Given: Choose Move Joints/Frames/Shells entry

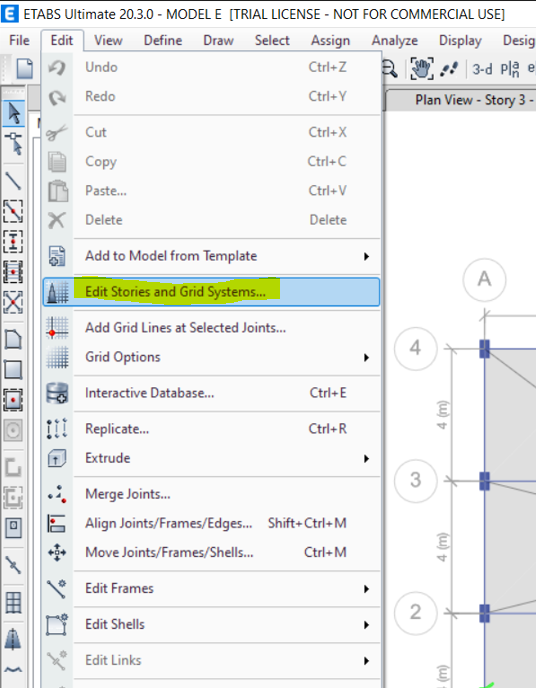Looking at the screenshot, I should [211, 552].
